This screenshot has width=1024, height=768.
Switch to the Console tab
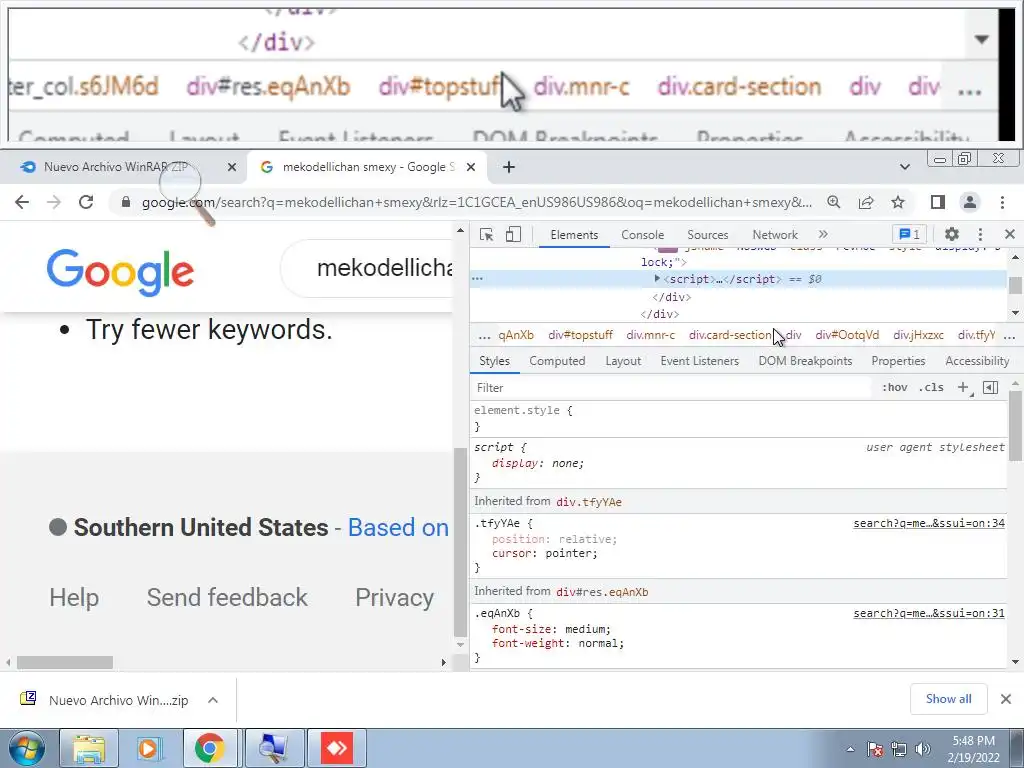click(642, 234)
